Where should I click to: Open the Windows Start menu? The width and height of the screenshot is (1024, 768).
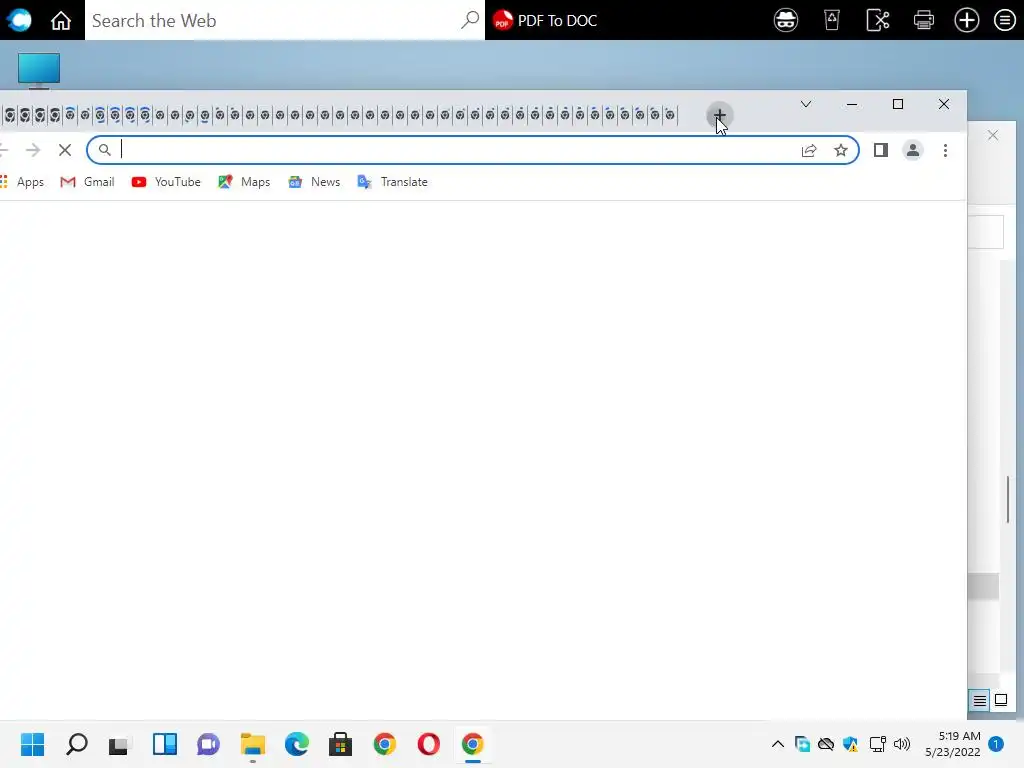click(x=32, y=744)
